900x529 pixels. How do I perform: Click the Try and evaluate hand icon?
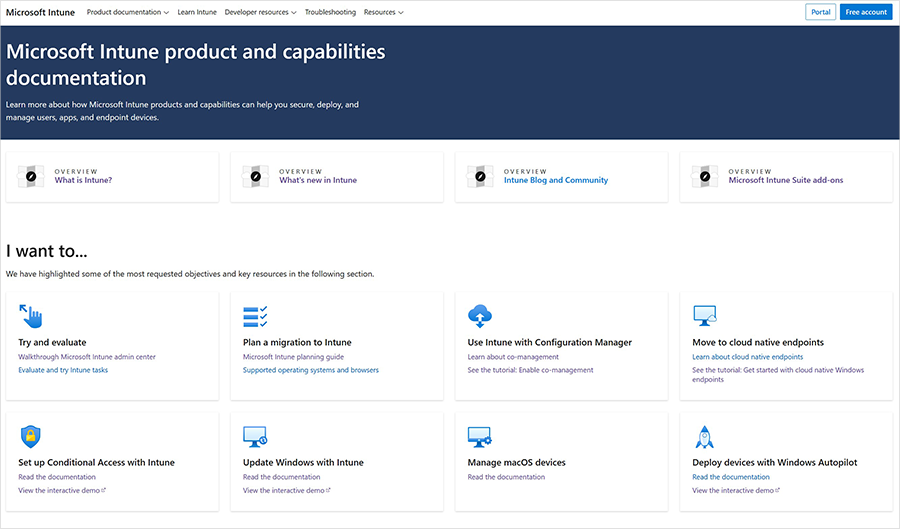point(30,316)
